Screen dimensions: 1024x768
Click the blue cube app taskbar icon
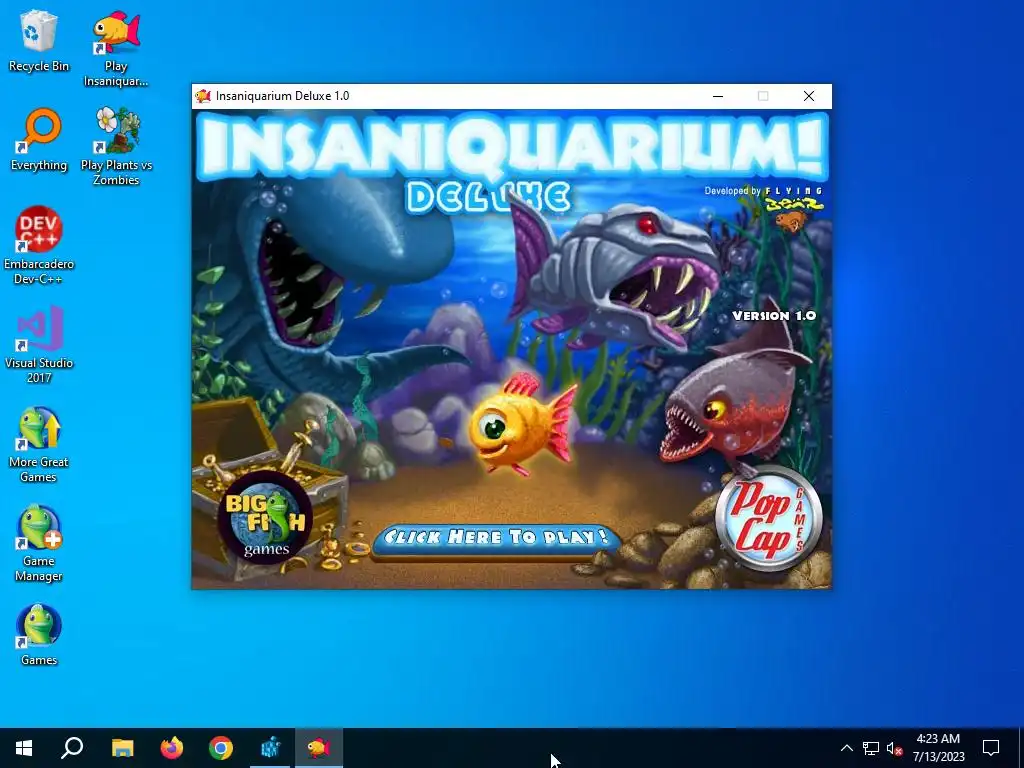(x=270, y=748)
